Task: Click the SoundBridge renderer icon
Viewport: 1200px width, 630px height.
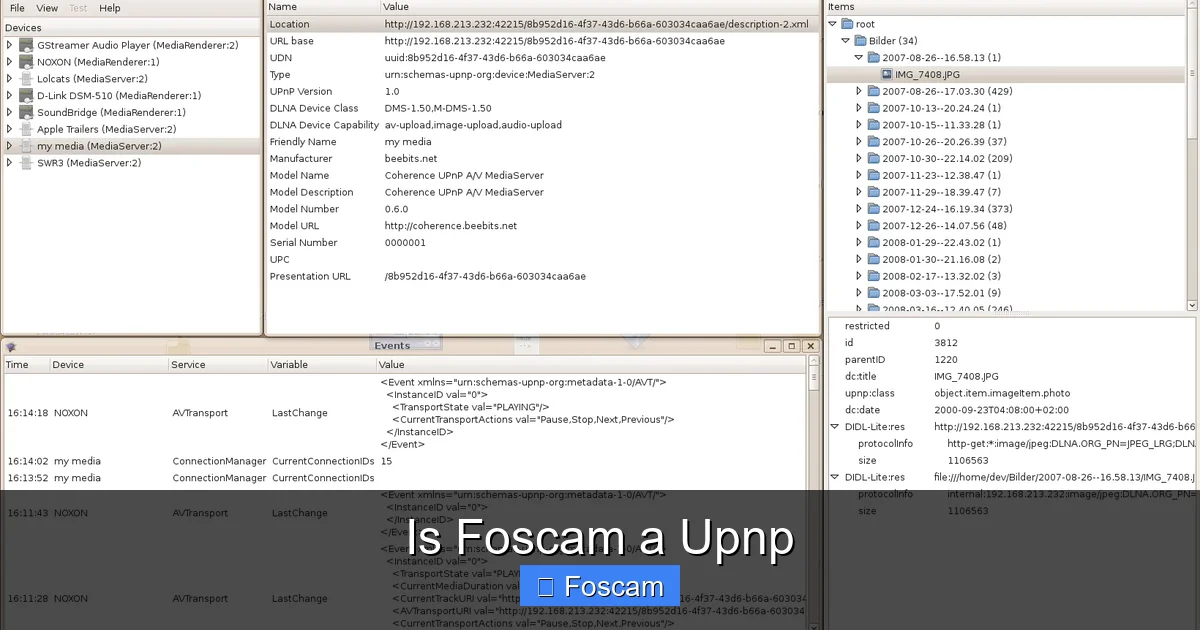Action: click(x=24, y=111)
